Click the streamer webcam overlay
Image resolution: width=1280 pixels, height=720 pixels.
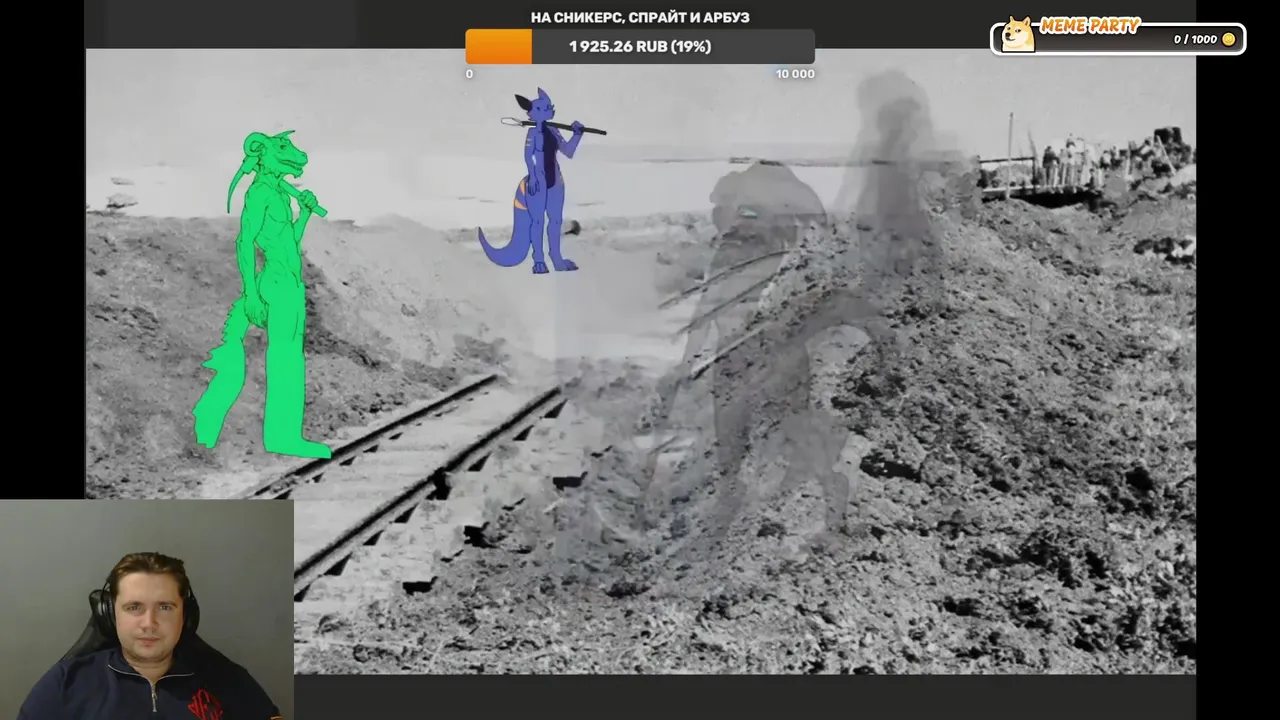coord(147,610)
